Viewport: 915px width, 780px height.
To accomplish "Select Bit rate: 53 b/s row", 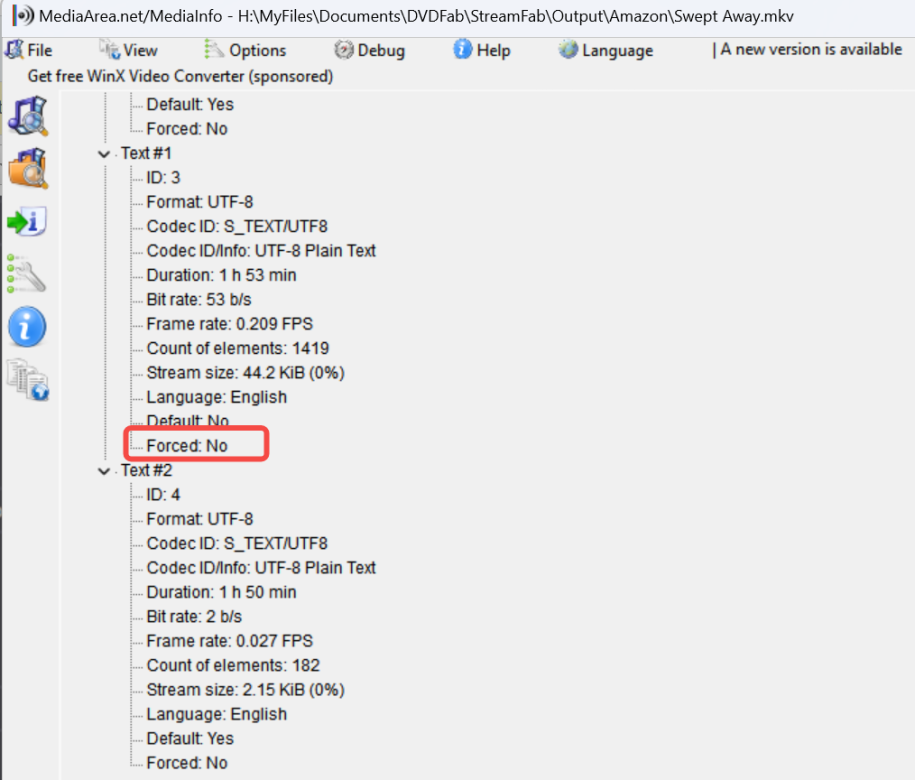I will click(x=199, y=300).
